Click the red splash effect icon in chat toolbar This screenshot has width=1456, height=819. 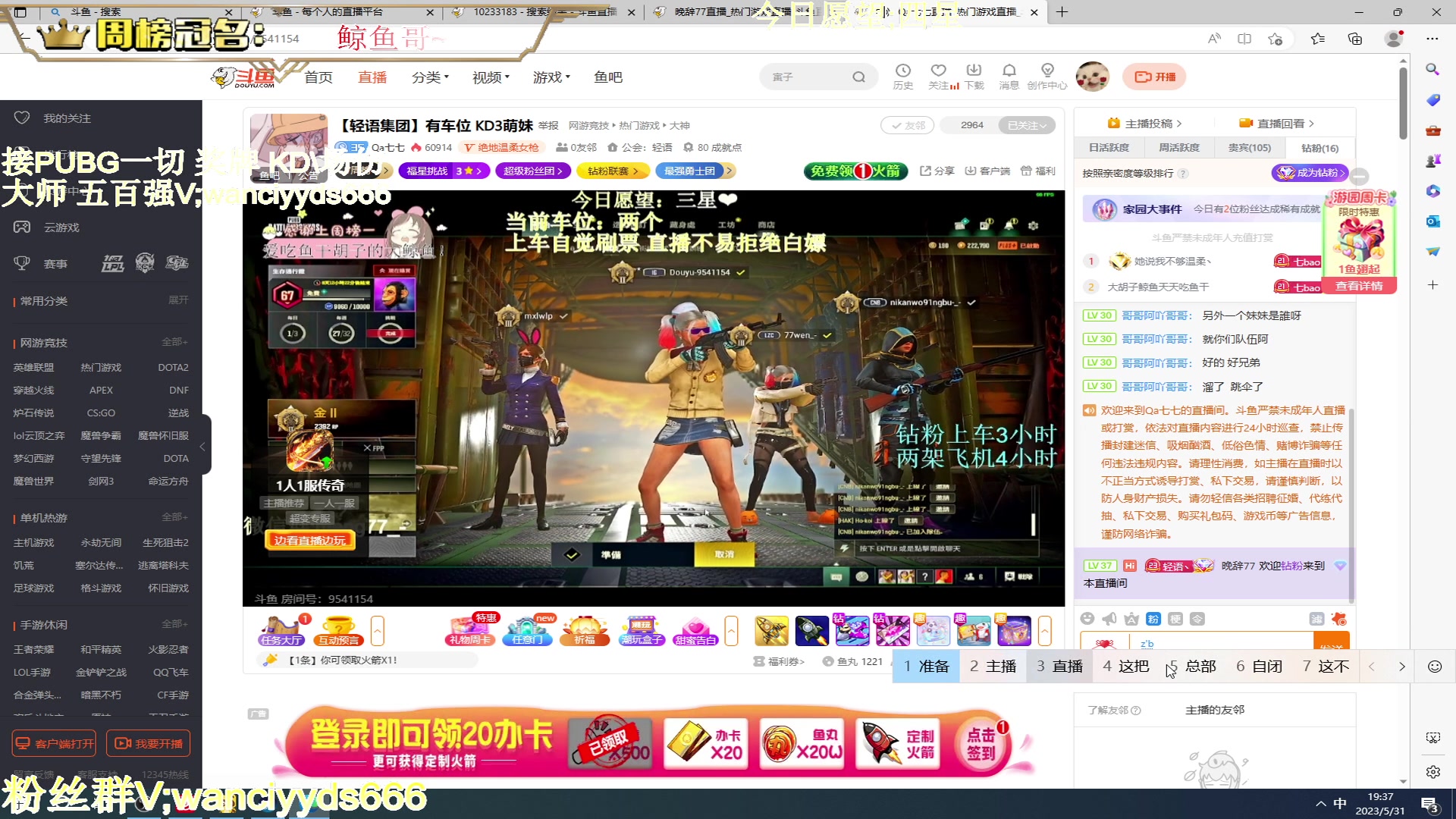point(1339,619)
